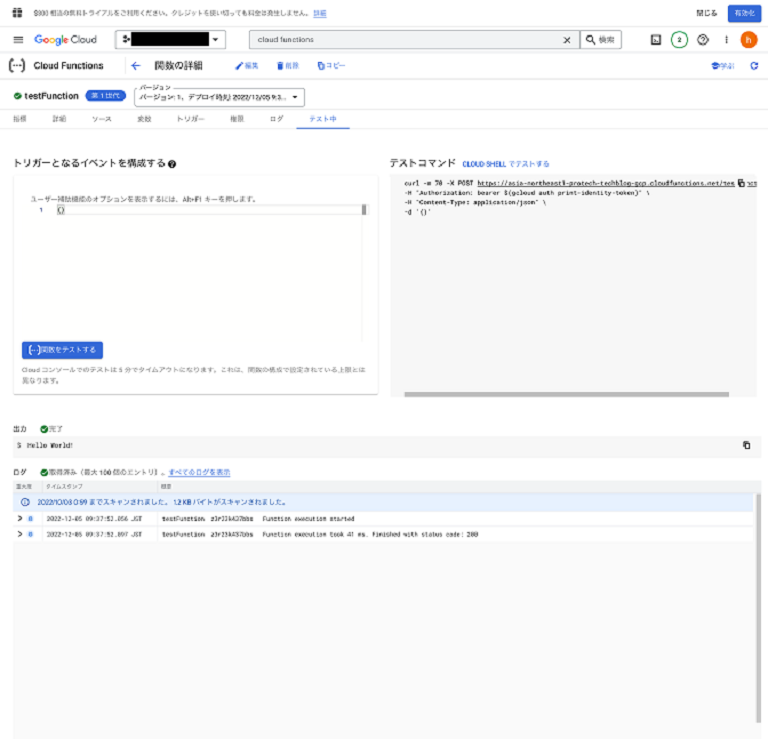The width and height of the screenshot is (768, 739).
Task: Click the Google Cloud logo
Action: (65, 40)
